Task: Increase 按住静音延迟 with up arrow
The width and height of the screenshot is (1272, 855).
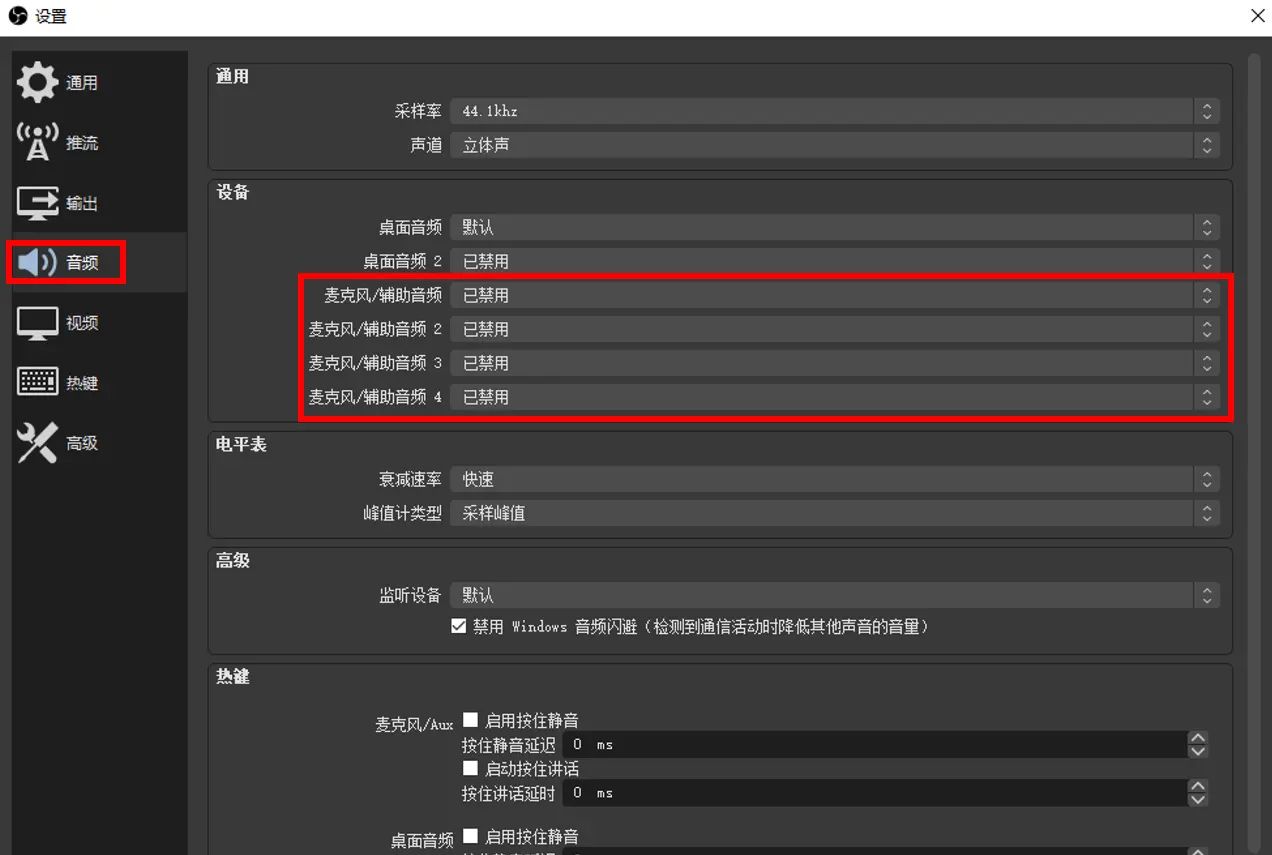Action: tap(1197, 739)
